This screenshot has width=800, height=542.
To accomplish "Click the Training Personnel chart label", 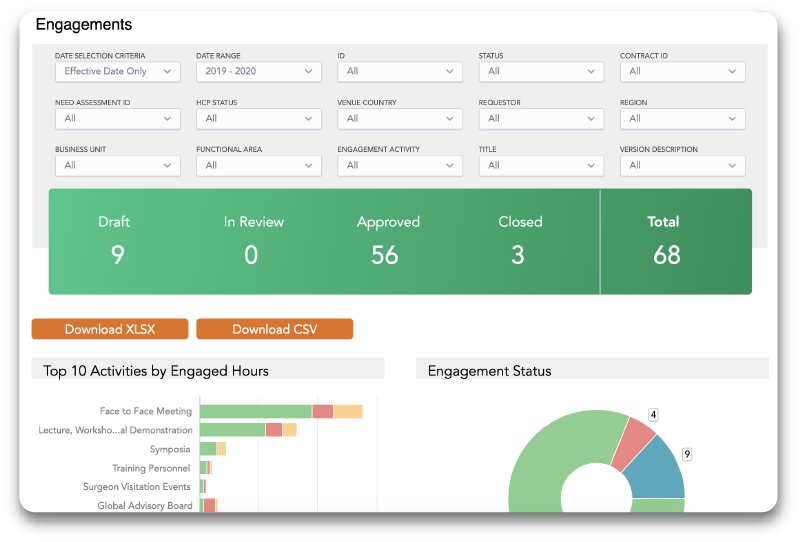I will click(x=151, y=468).
